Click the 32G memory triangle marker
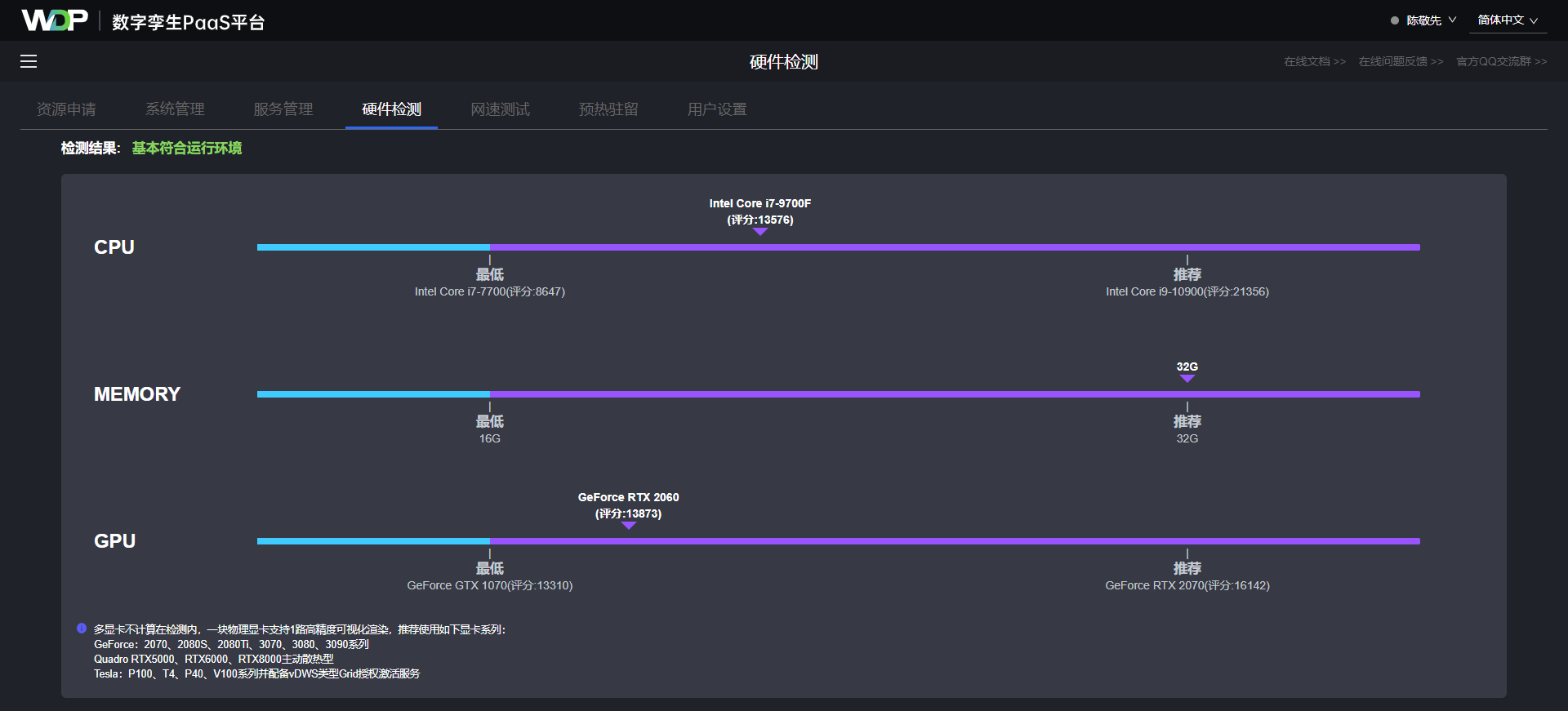Viewport: 1568px width, 711px height. [1187, 379]
